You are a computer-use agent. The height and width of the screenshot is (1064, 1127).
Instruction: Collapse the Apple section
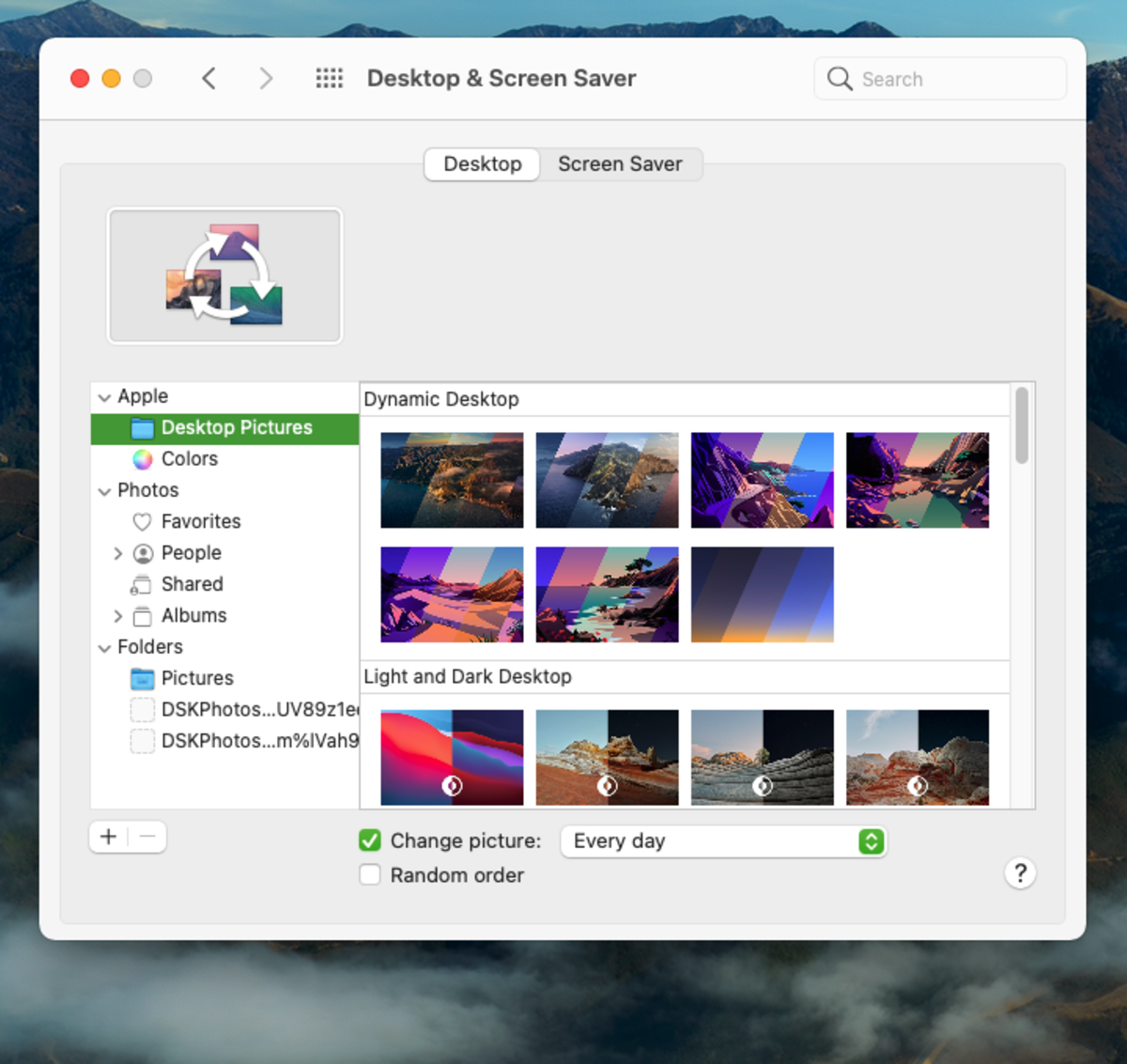pos(104,396)
